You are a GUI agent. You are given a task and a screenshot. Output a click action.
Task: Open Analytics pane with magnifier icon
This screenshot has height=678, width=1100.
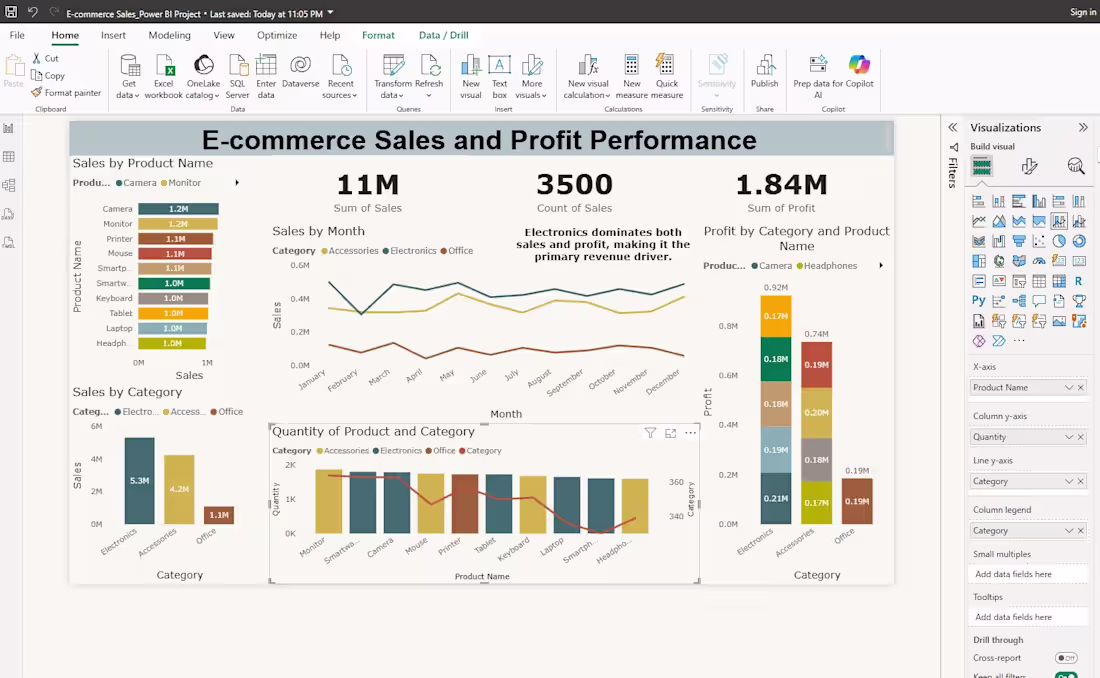pyautogui.click(x=1075, y=166)
